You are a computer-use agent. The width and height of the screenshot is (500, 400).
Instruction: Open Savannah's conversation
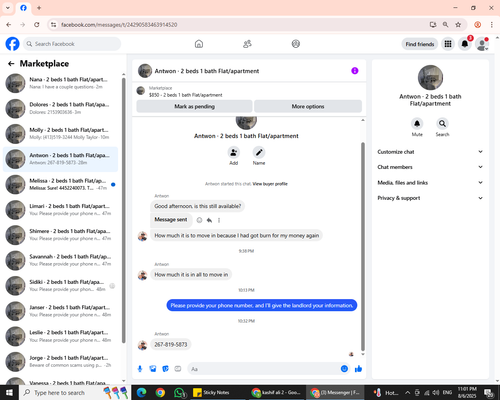point(60,260)
